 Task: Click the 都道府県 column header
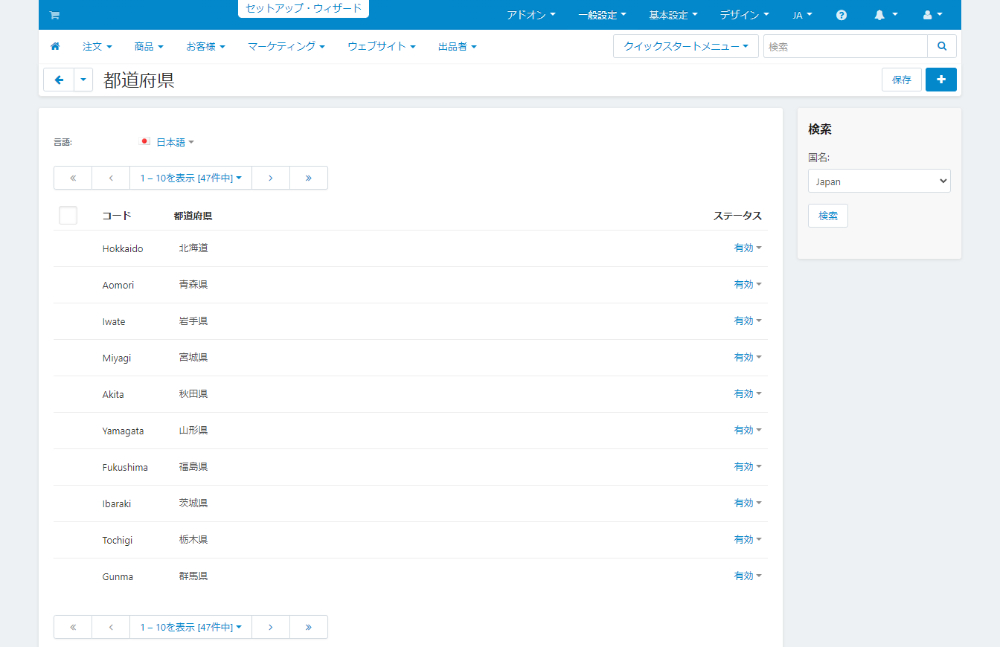click(193, 216)
